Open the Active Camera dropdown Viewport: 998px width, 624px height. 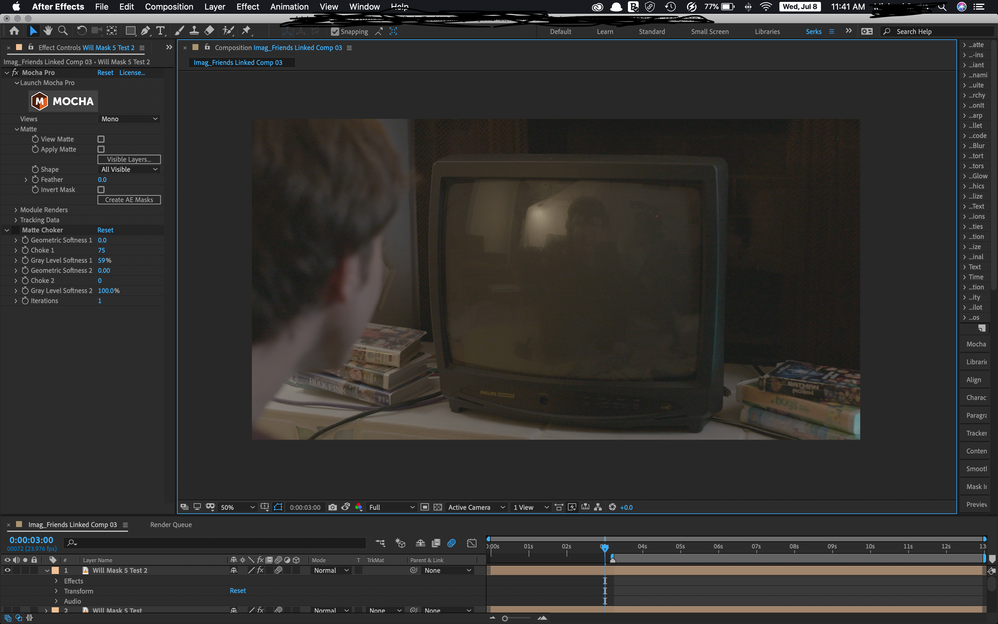pyautogui.click(x=476, y=507)
